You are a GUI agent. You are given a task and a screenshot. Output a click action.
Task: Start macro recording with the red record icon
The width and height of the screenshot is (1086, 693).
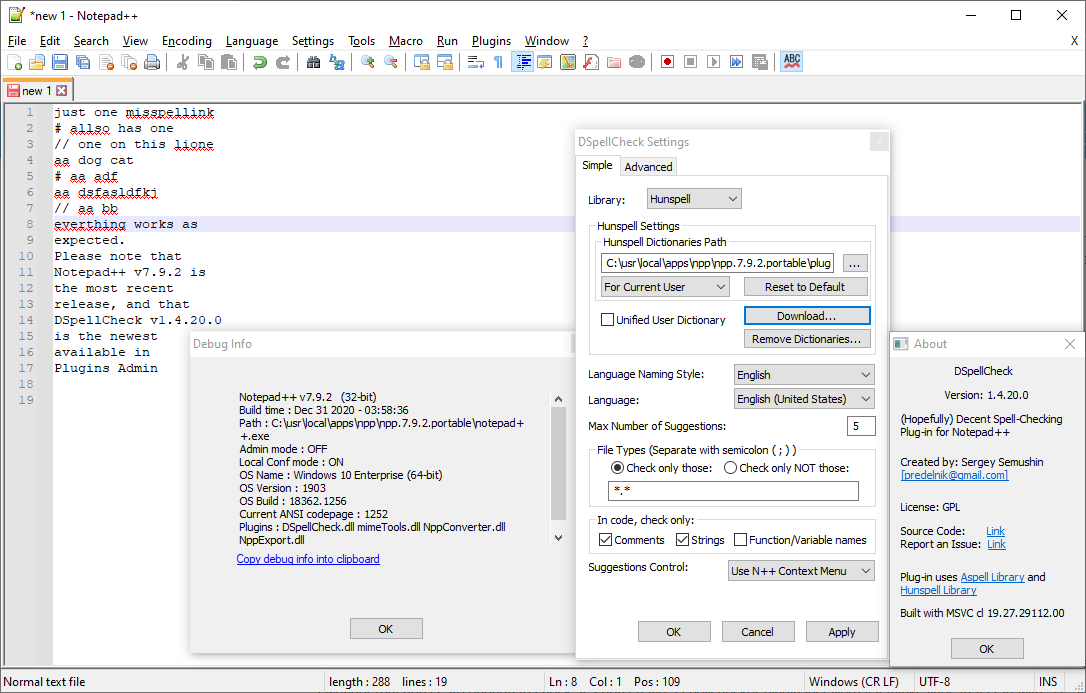(666, 61)
